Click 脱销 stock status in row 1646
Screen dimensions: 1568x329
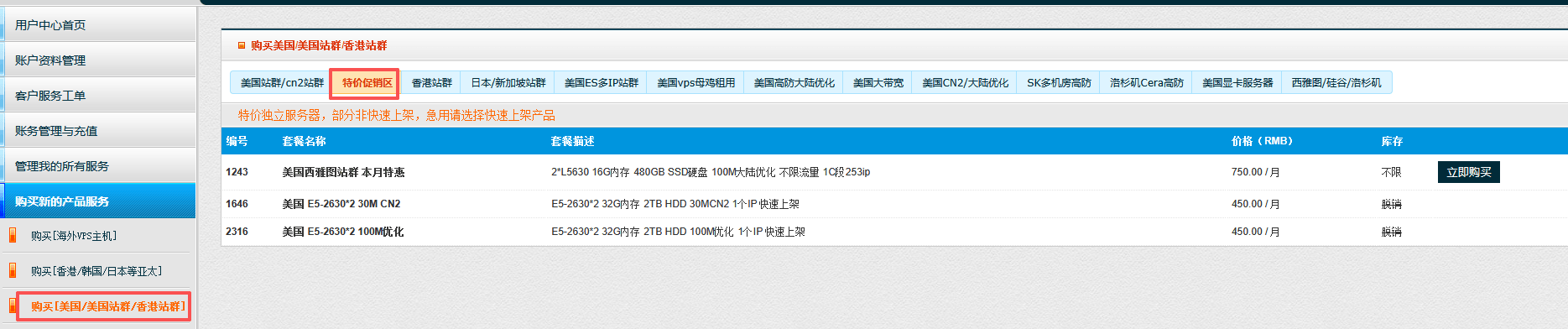click(x=1391, y=204)
